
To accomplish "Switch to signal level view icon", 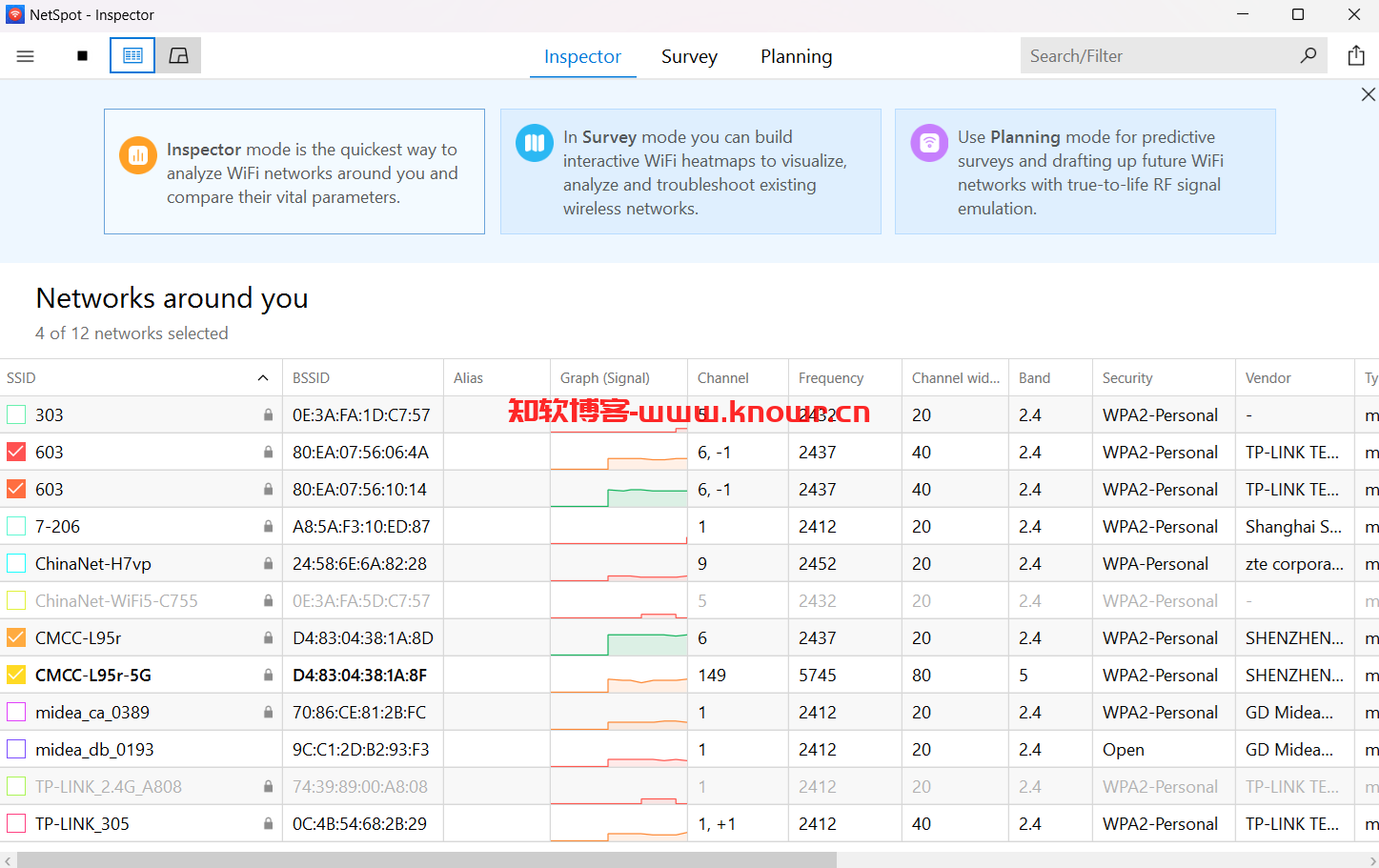I will click(x=178, y=56).
